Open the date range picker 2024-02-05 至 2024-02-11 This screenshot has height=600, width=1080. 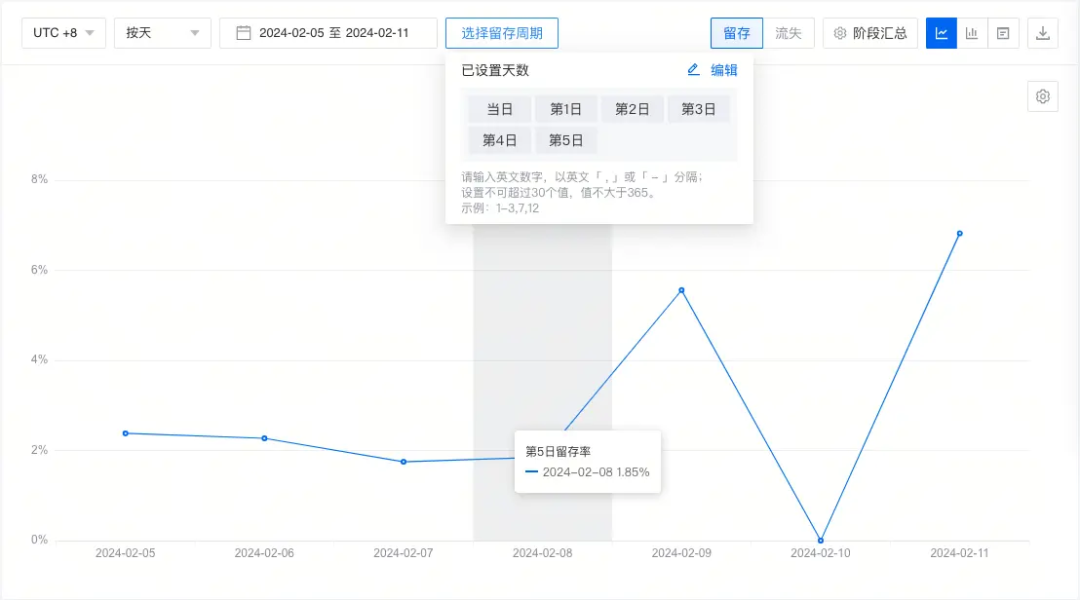(328, 33)
